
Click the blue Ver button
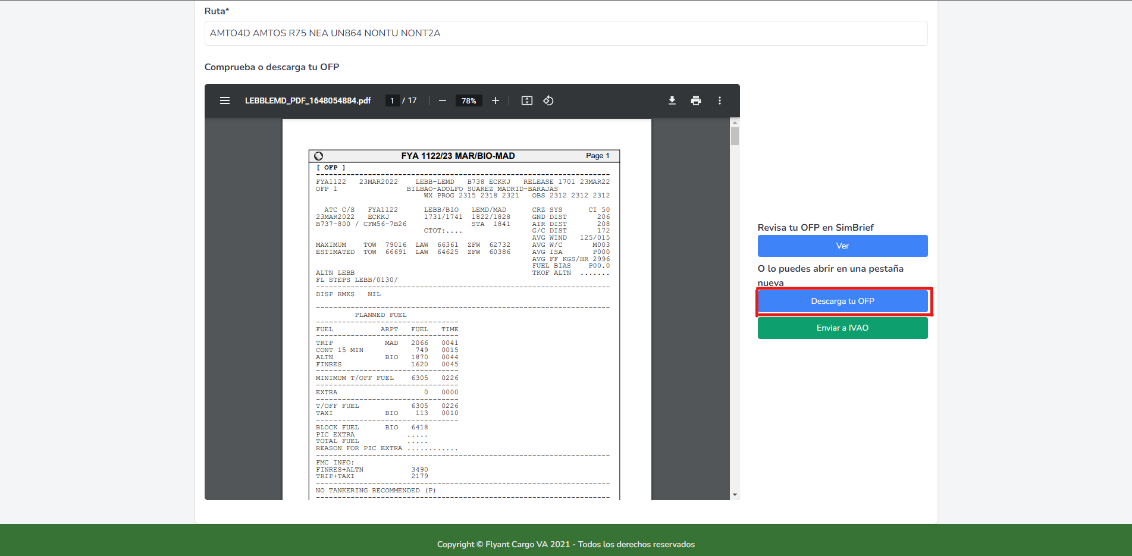coord(843,246)
